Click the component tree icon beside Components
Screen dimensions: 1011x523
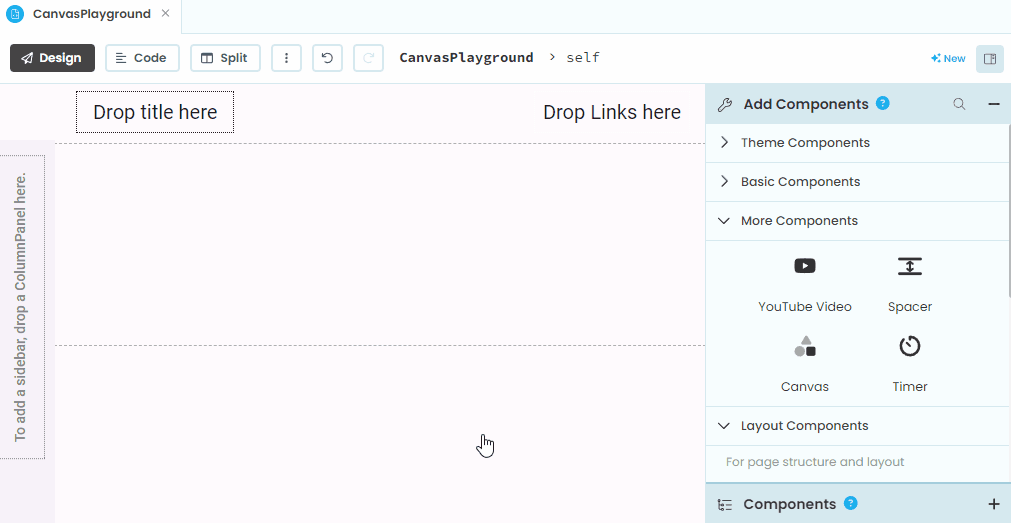click(x=725, y=504)
